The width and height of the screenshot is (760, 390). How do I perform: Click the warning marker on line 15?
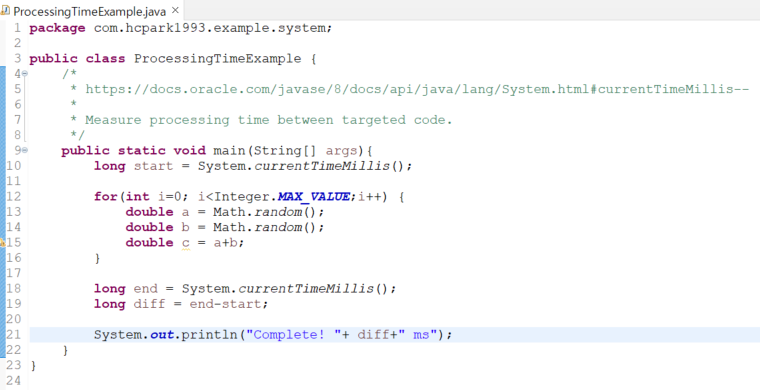click(x=2, y=243)
